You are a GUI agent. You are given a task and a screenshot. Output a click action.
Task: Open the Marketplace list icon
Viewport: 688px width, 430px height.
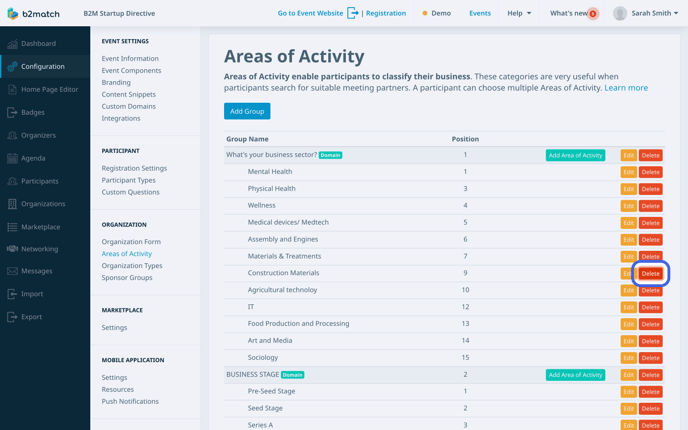pos(12,227)
